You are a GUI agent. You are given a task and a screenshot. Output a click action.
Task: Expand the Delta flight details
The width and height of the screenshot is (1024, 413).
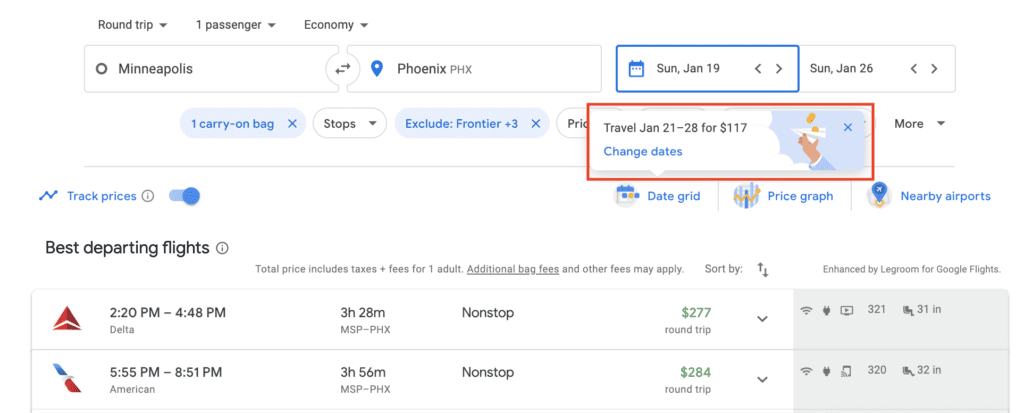click(x=762, y=319)
